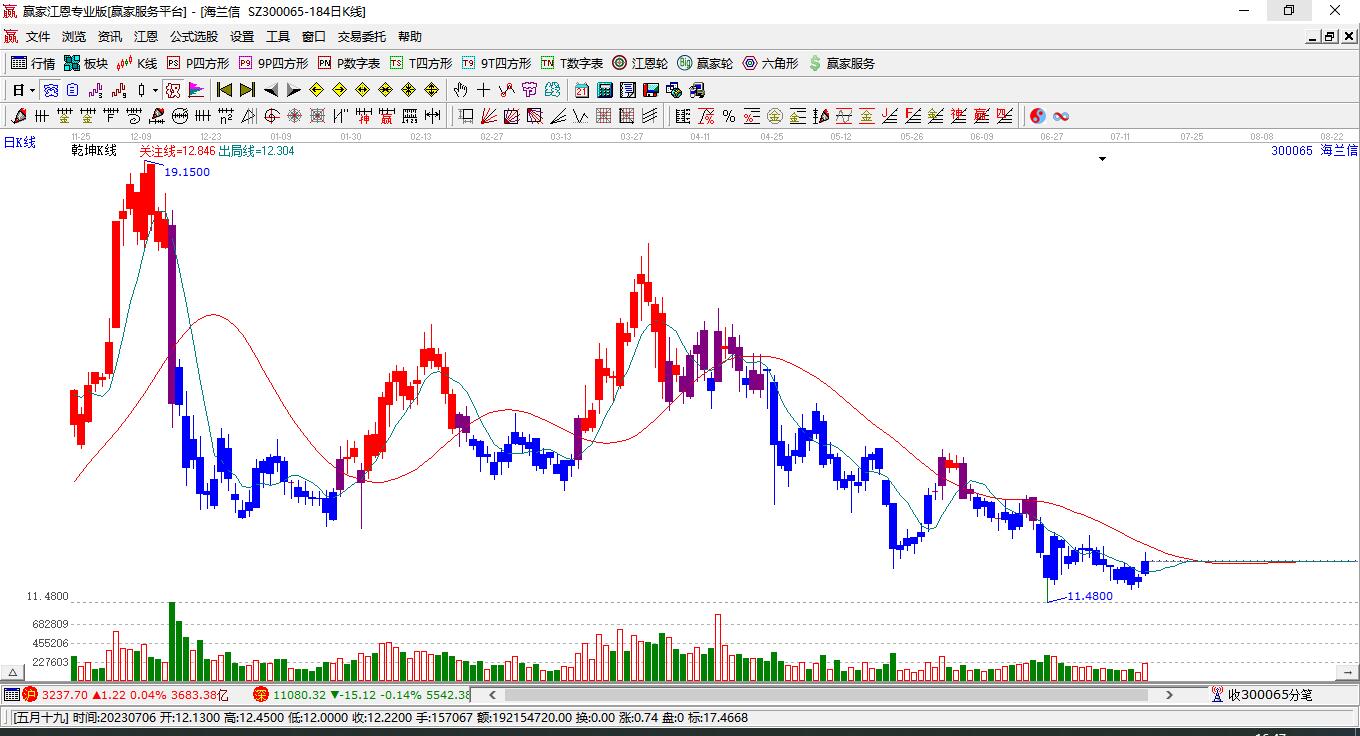Image resolution: width=1360 pixels, height=736 pixels.
Task: Select the red grid square tool
Action: 604,116
